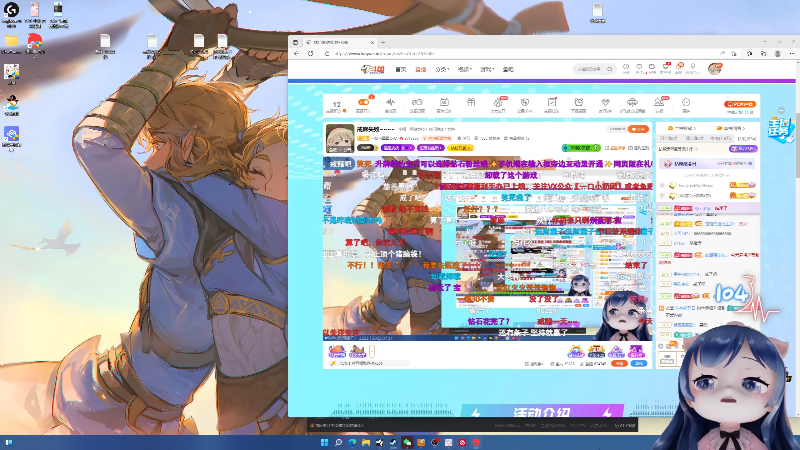The height and width of the screenshot is (450, 800).
Task: Close the Douyu browser tab
Action: coord(372,42)
